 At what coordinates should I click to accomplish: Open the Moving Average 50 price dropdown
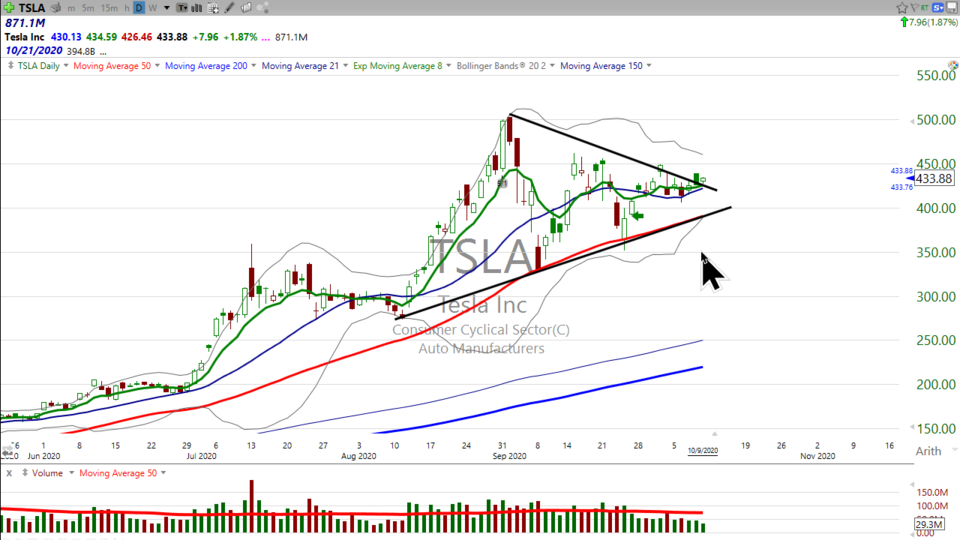point(157,66)
